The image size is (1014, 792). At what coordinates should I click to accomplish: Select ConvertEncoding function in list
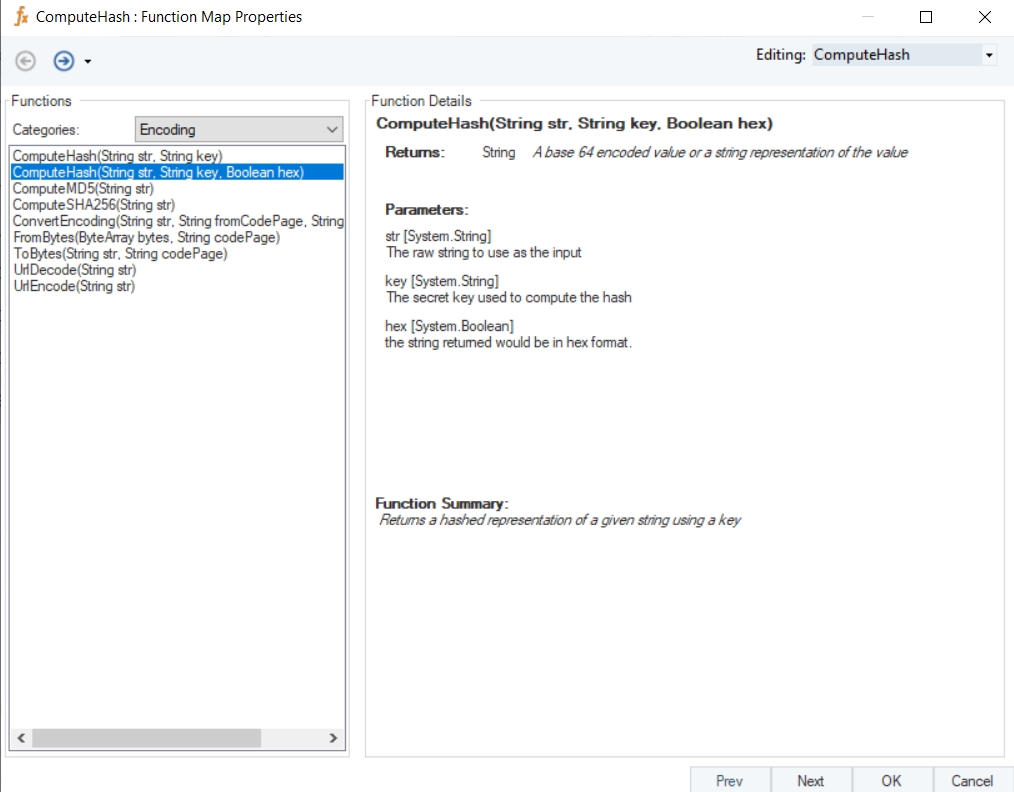[x=178, y=221]
